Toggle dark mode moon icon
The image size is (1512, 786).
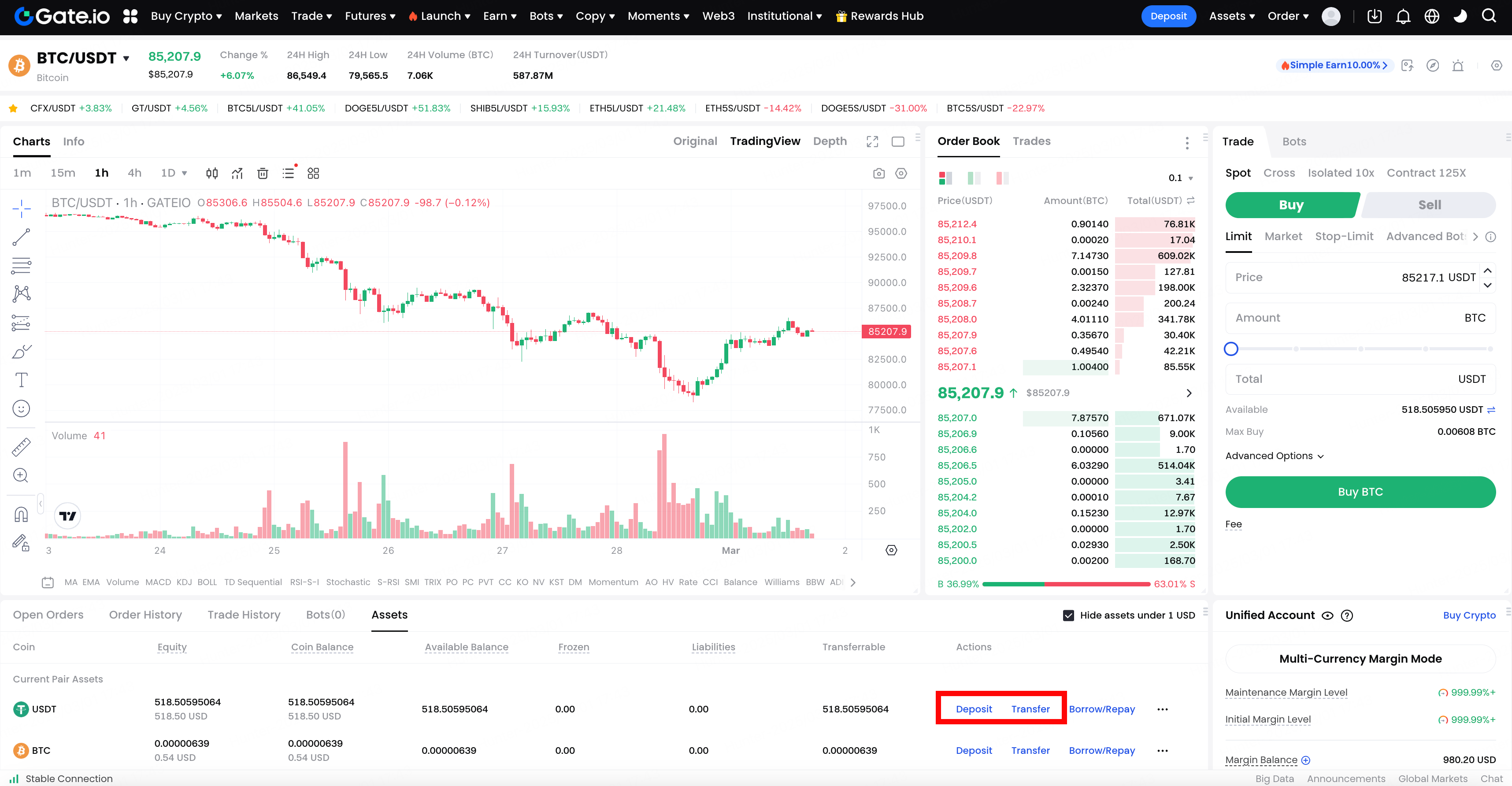[x=1460, y=16]
